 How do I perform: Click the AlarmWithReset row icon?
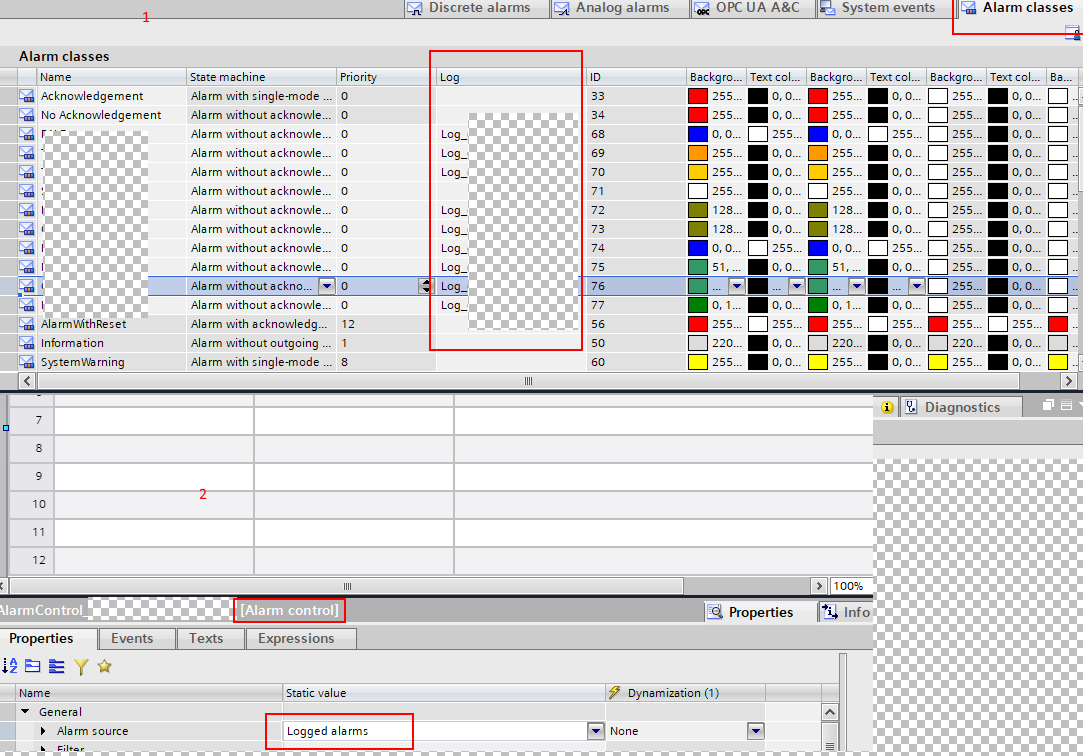(26, 324)
